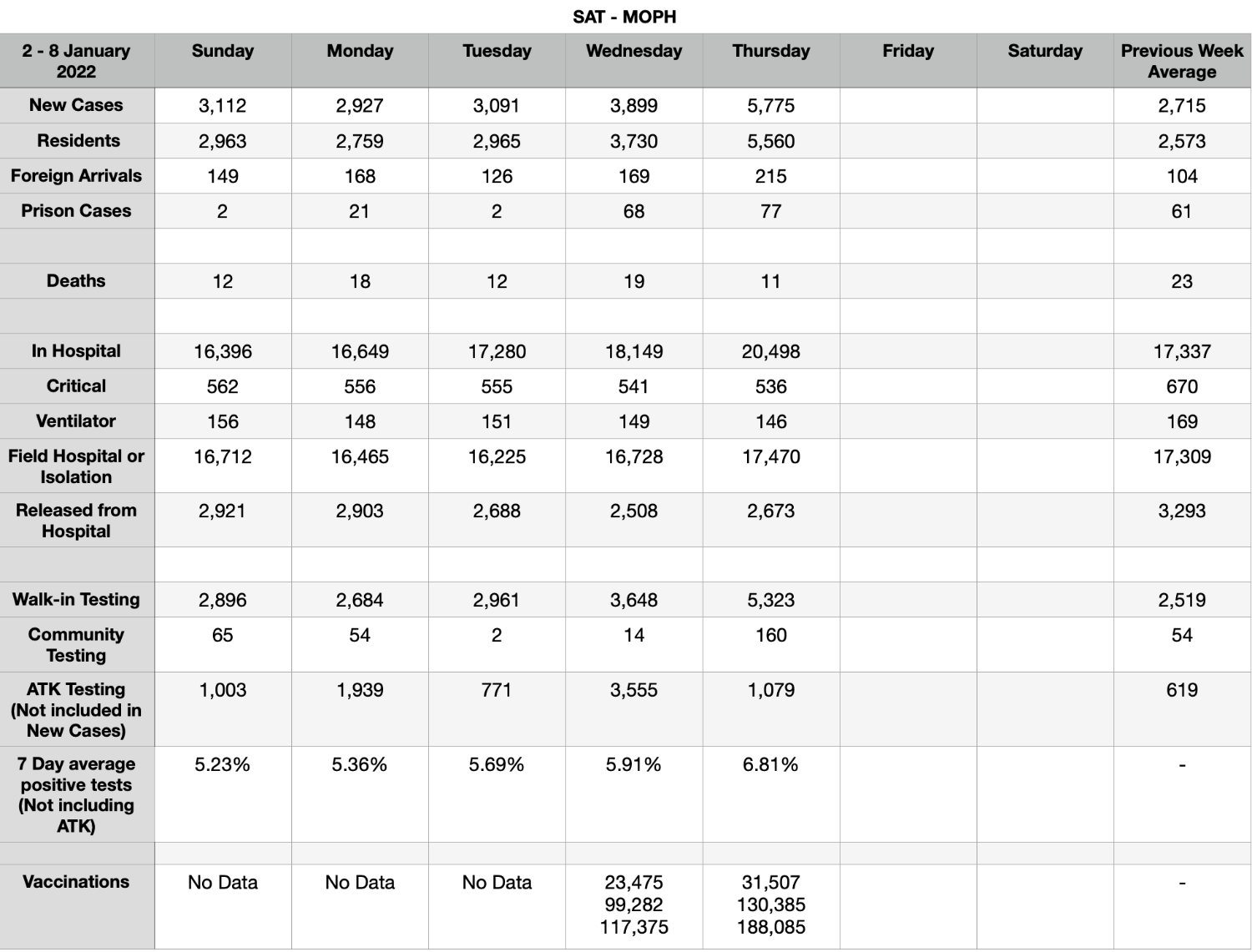Click Thursday's vaccinations cell with 31,507

point(771,906)
